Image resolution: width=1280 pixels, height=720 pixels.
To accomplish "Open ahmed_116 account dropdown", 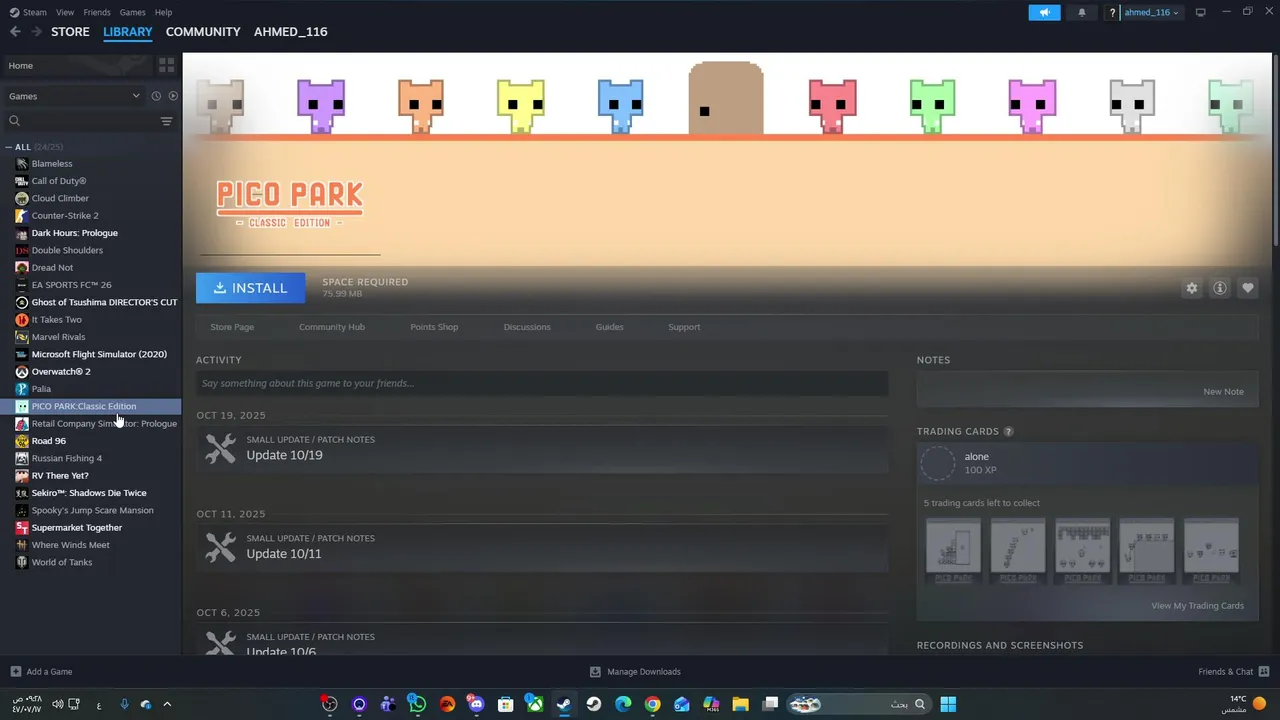I will point(1151,12).
